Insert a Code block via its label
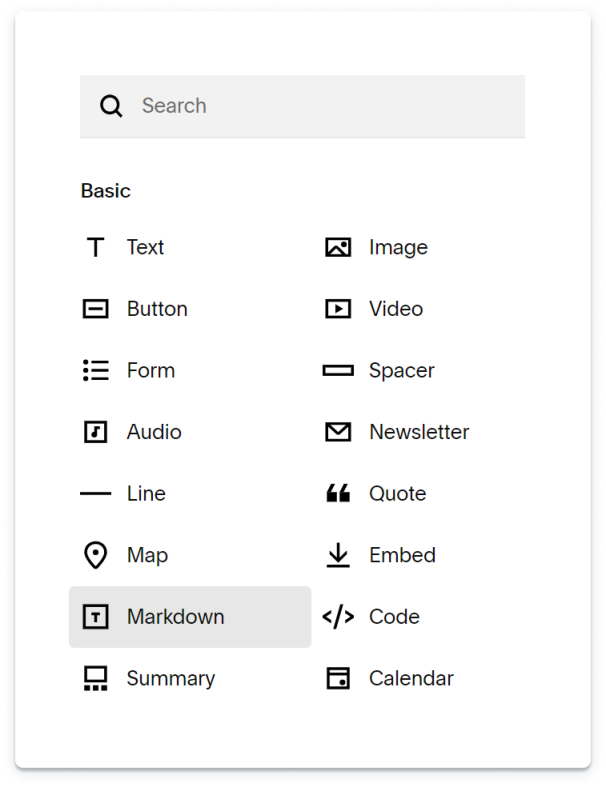The height and width of the screenshot is (787, 606). (394, 617)
